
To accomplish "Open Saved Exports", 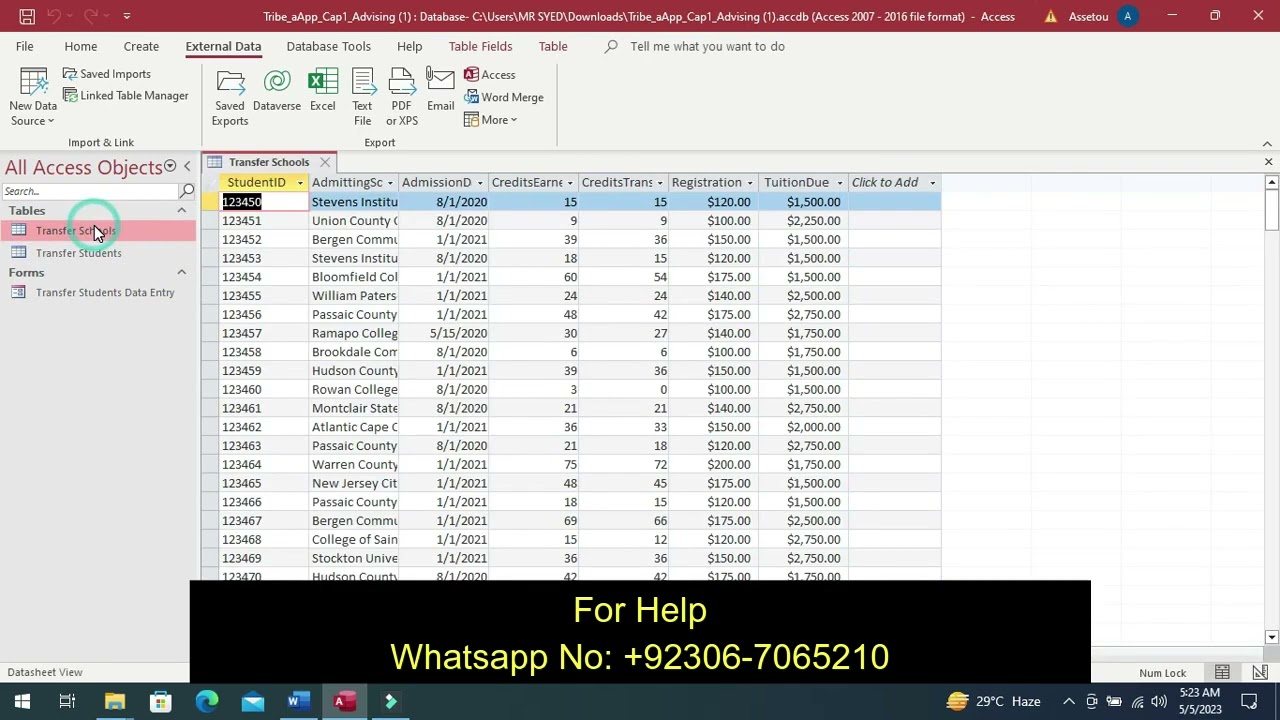I will pos(230,98).
